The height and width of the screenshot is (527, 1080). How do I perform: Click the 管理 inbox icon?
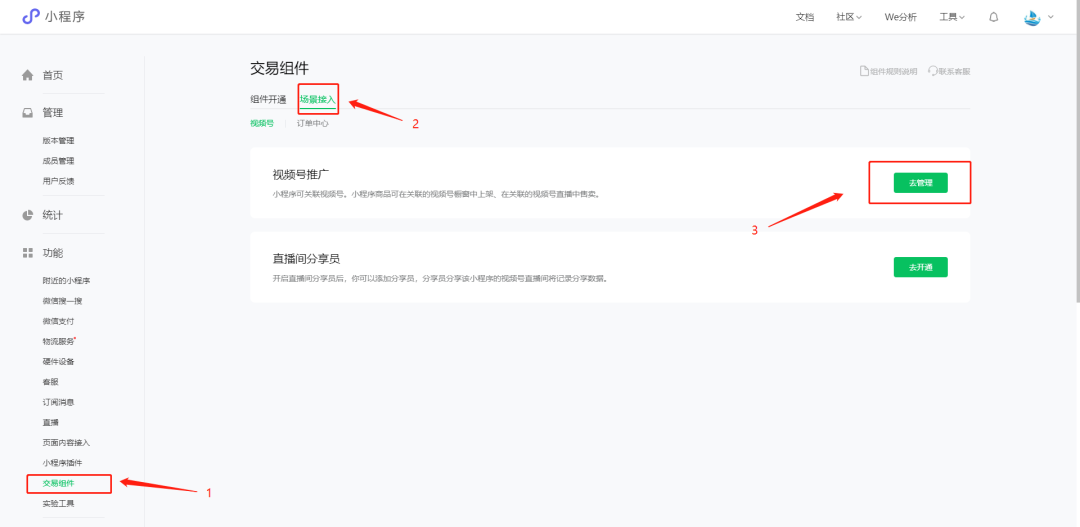(28, 113)
